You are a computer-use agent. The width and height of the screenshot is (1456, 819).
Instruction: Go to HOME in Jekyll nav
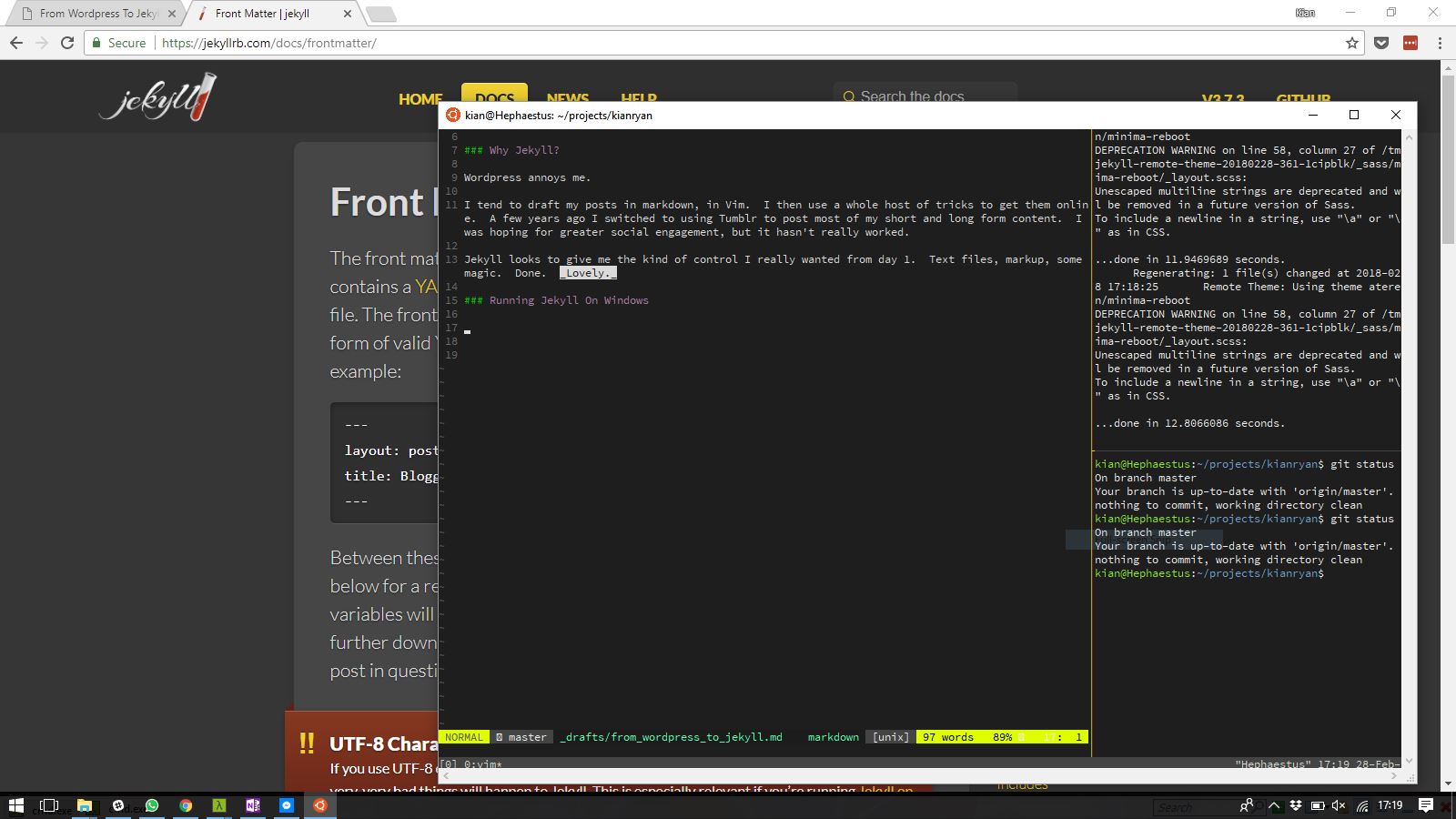(x=420, y=98)
